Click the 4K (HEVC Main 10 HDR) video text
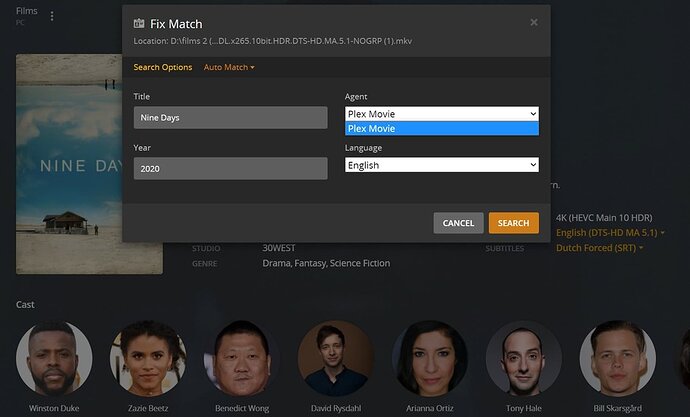Viewport: 690px width, 417px height. tap(604, 218)
